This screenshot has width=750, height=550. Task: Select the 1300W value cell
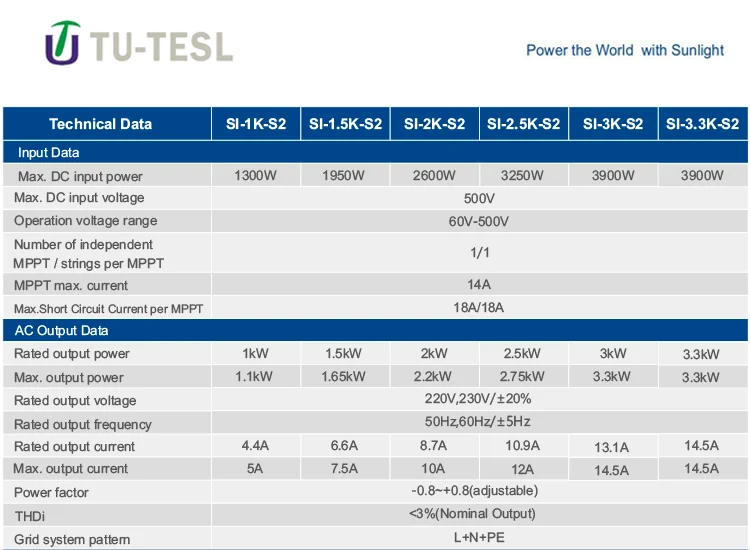(256, 176)
